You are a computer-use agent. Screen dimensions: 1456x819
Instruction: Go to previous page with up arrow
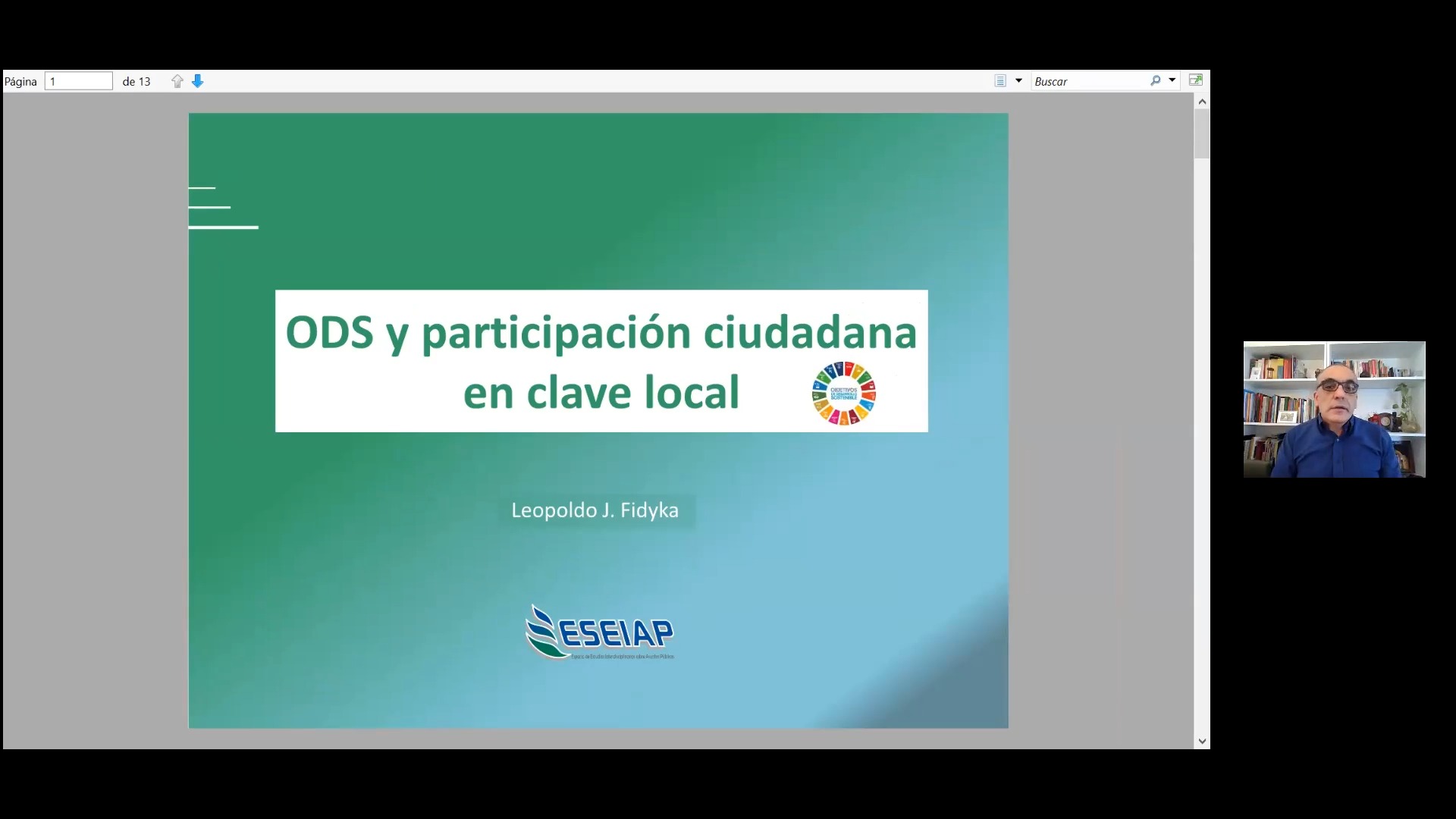tap(177, 81)
